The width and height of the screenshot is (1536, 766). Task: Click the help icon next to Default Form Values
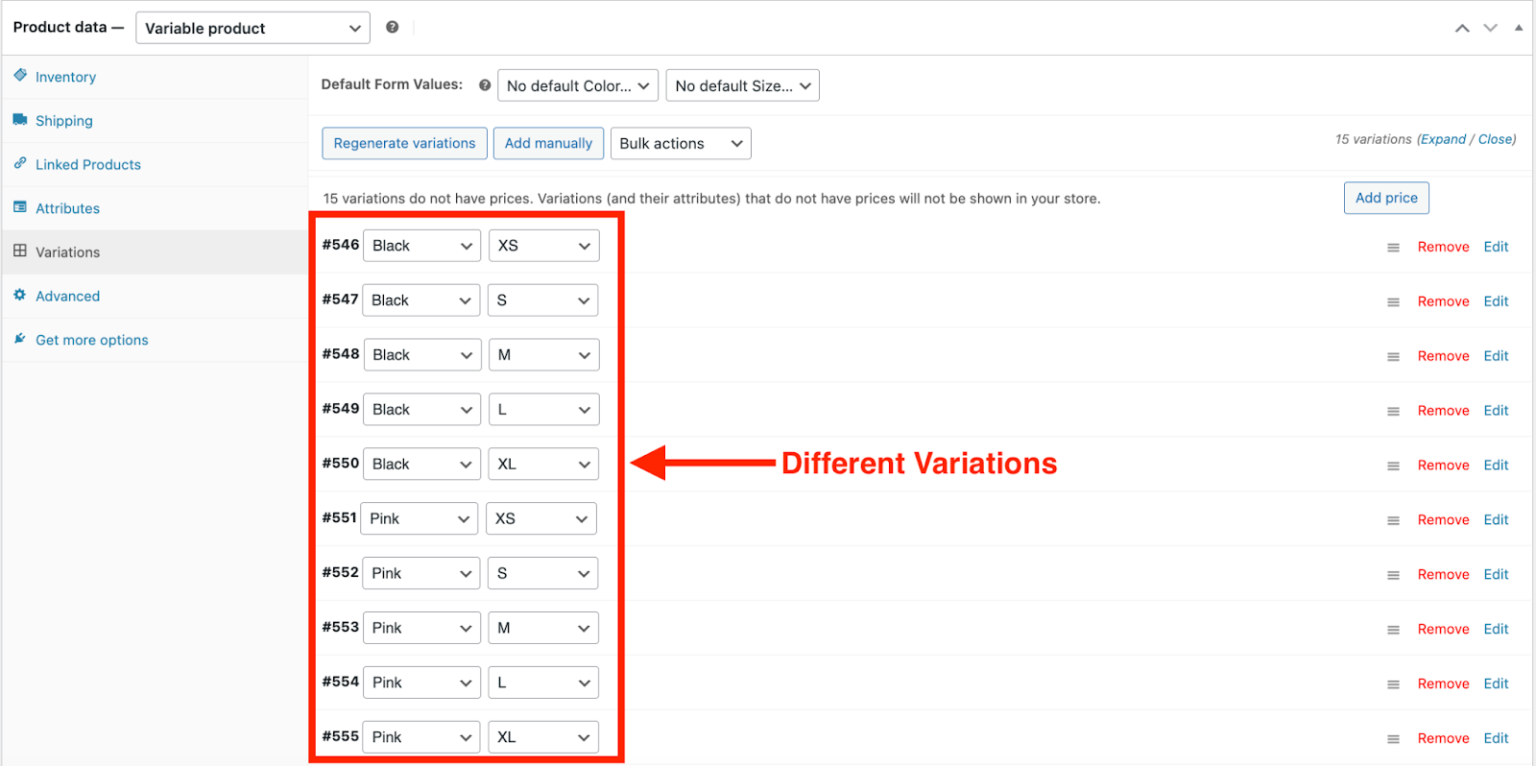[485, 84]
